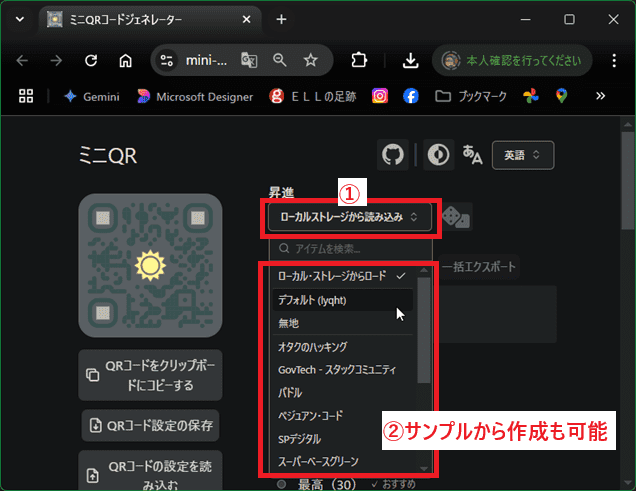
Task: Click the QRコード設定の保存 button
Action: (150, 425)
